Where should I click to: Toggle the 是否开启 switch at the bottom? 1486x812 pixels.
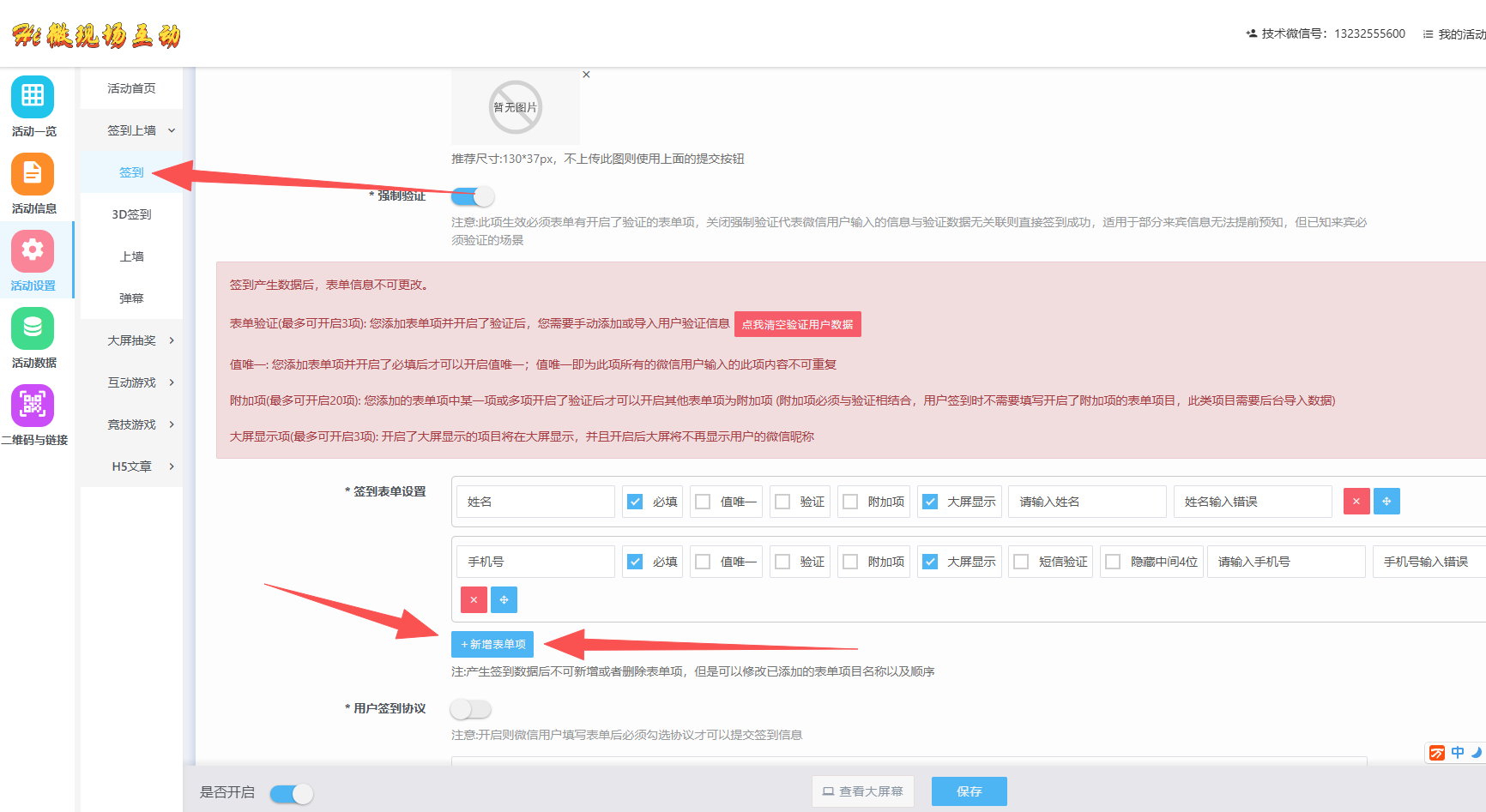tap(292, 793)
